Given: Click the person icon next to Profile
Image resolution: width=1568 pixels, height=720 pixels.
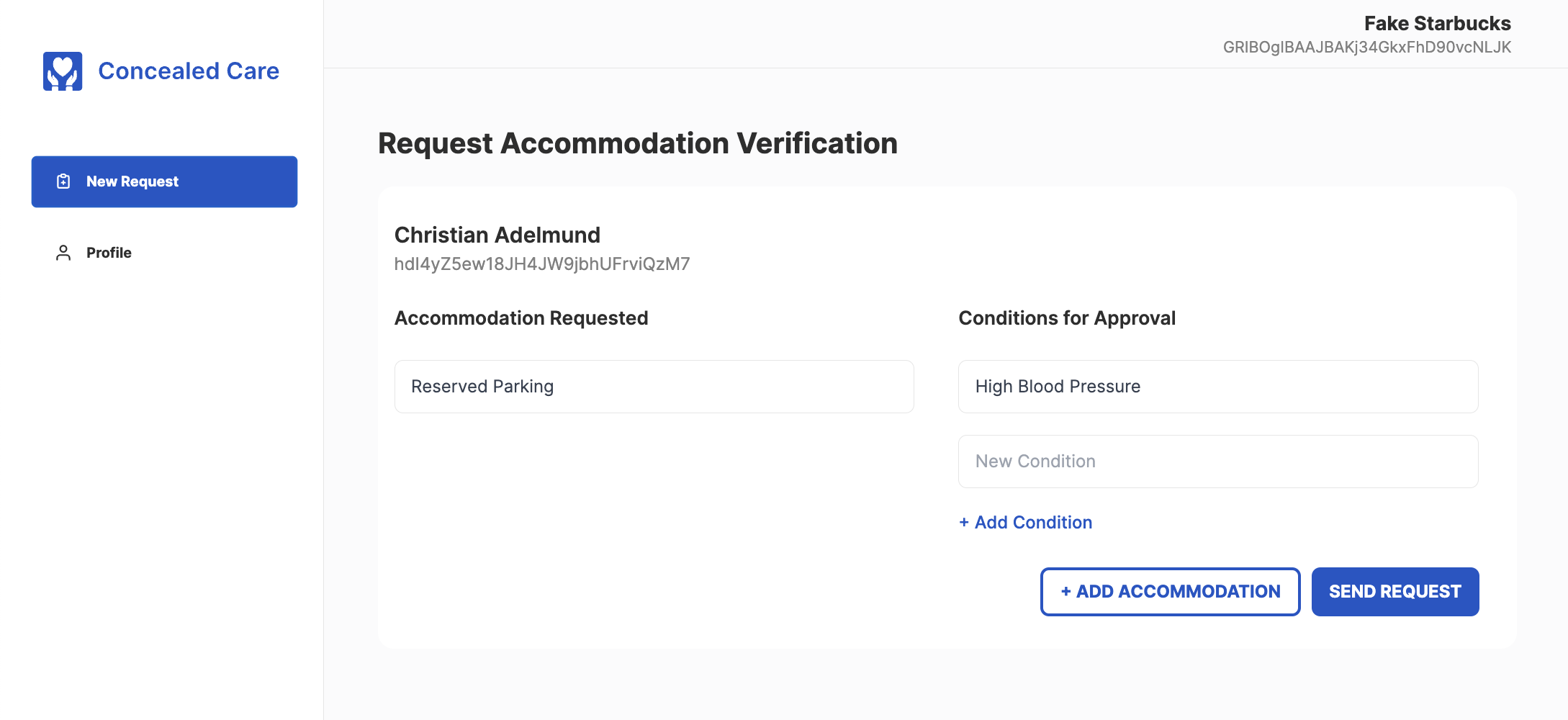Looking at the screenshot, I should pyautogui.click(x=63, y=252).
